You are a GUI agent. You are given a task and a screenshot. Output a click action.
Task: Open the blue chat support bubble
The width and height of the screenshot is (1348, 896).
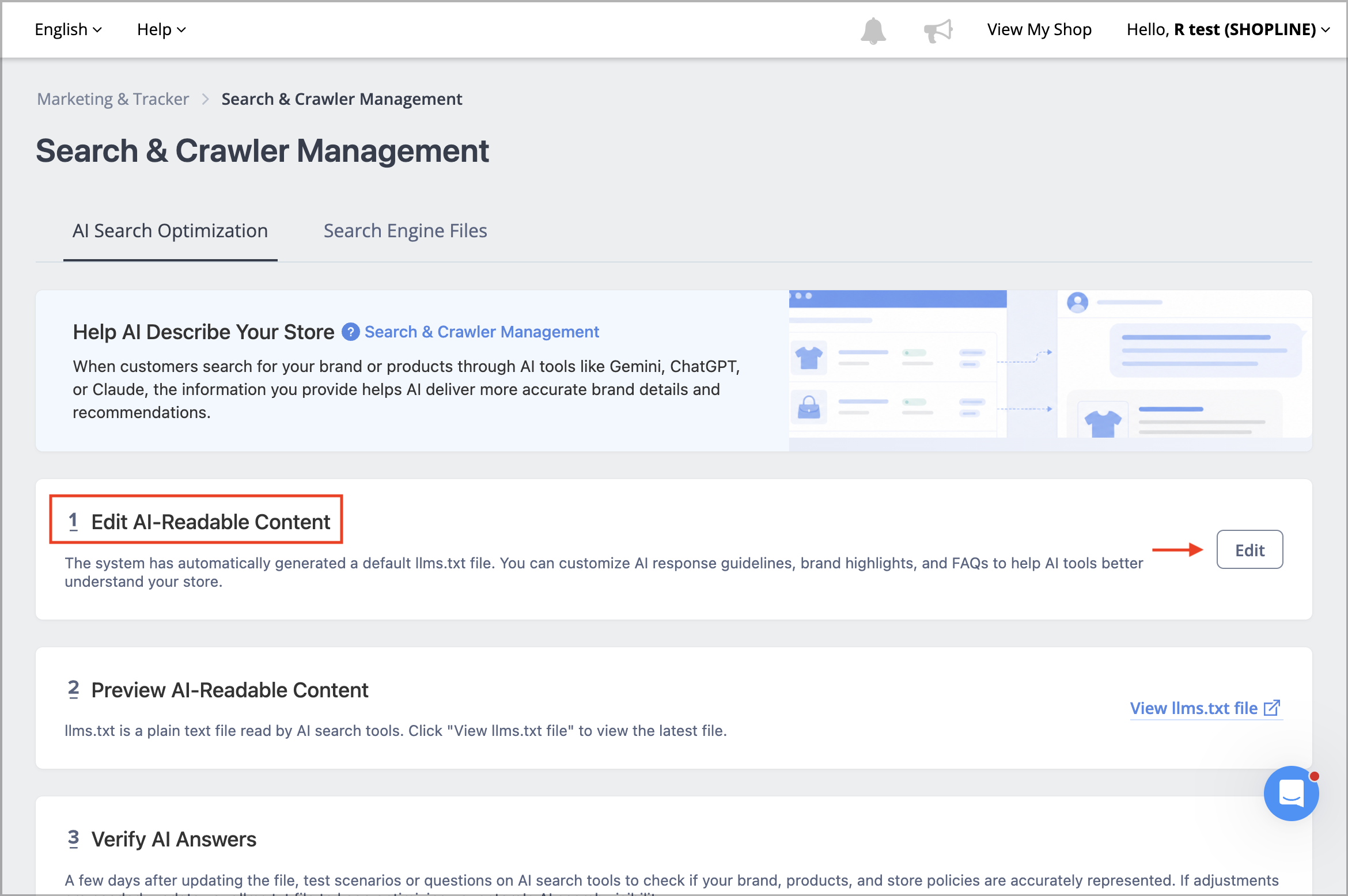tap(1291, 793)
